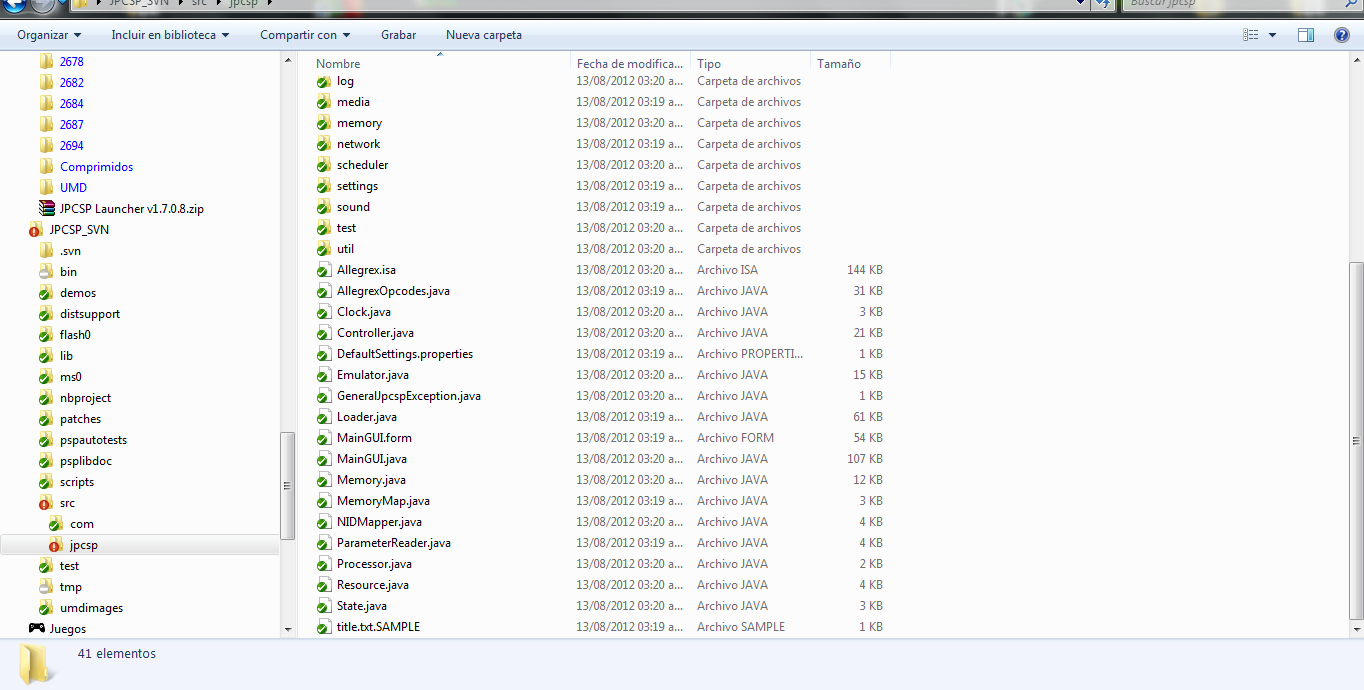1364x690 pixels.
Task: Toggle the preview pane icon
Action: pyautogui.click(x=1306, y=35)
